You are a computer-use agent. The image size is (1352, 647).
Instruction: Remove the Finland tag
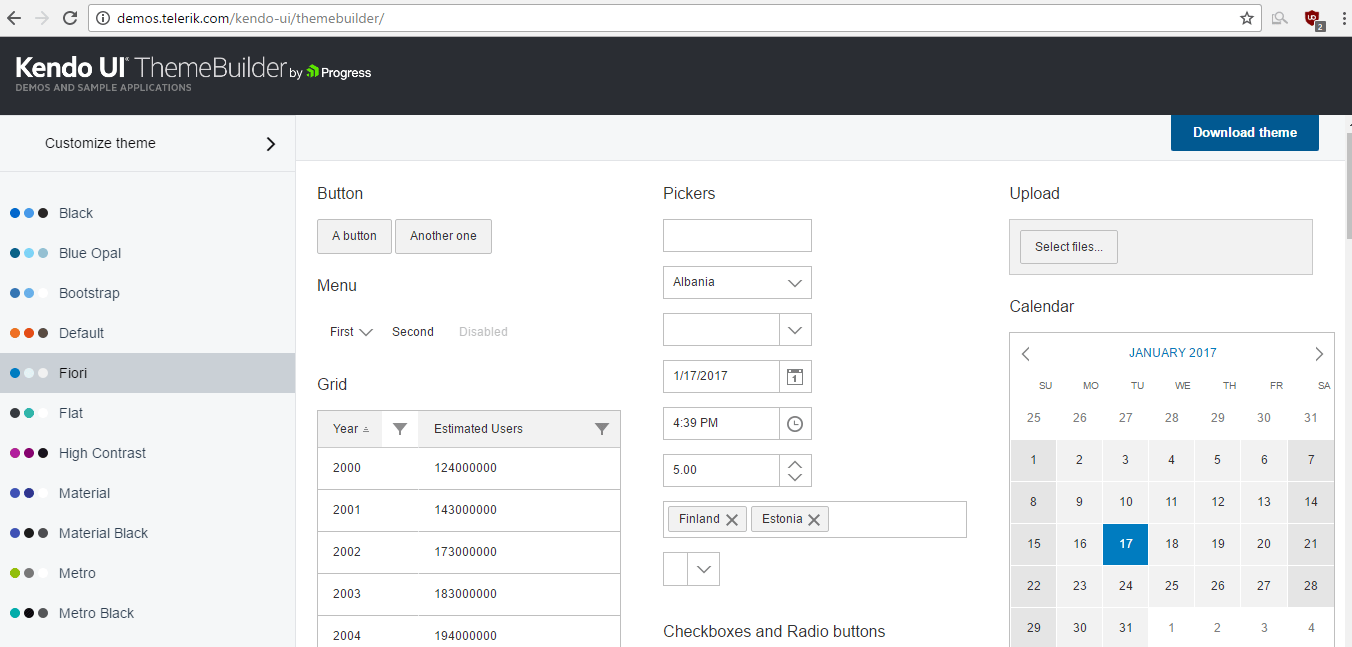[732, 519]
